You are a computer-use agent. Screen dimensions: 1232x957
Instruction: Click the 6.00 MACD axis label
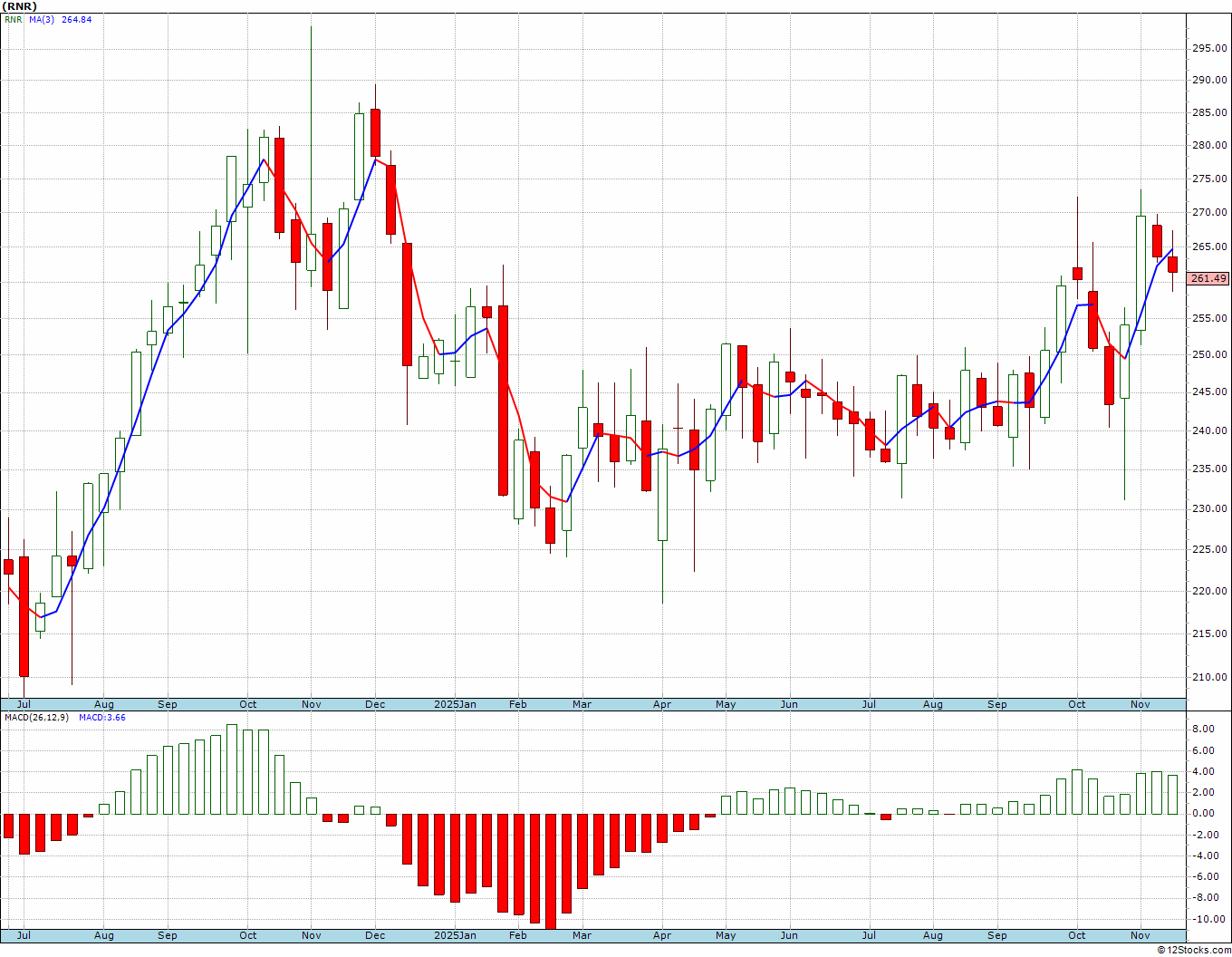(1203, 750)
